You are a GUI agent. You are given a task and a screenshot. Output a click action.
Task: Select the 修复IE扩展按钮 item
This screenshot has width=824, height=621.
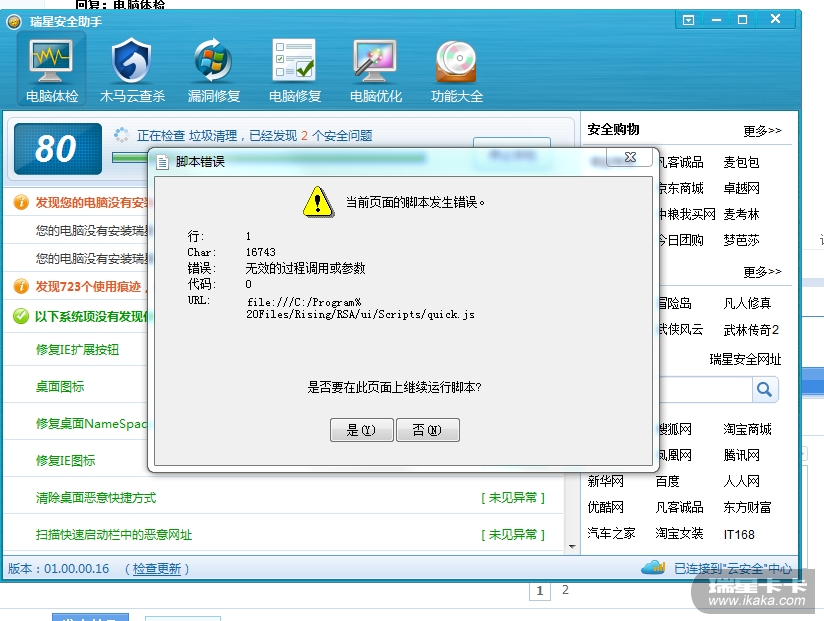click(x=77, y=350)
